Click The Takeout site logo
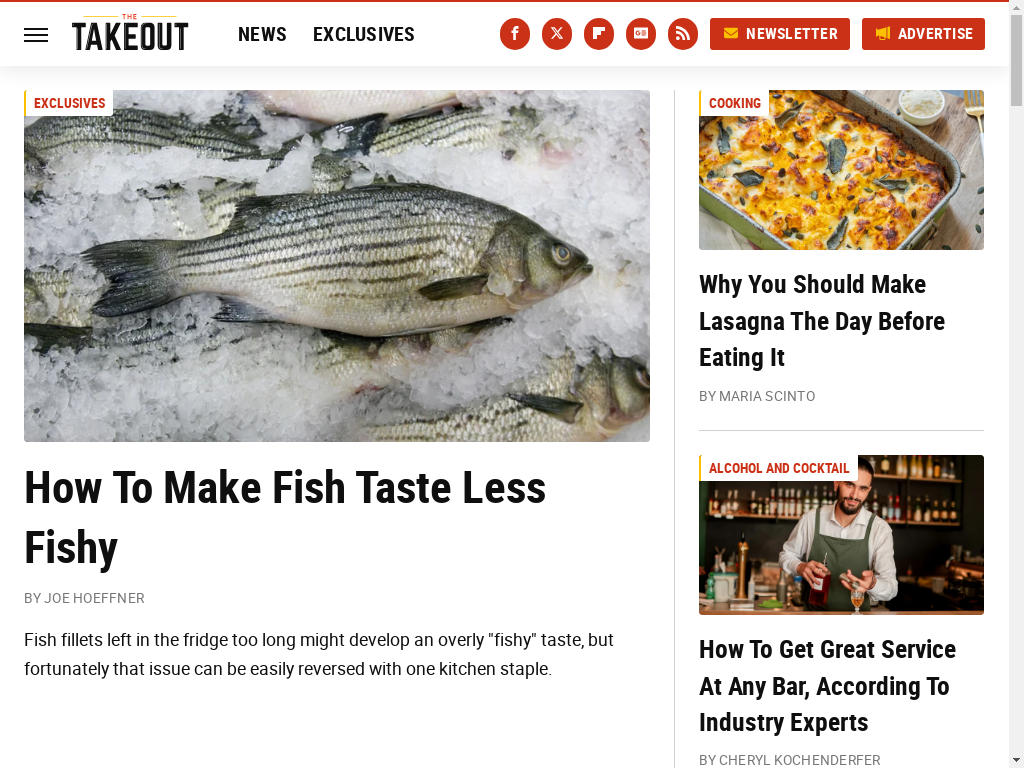 click(130, 33)
